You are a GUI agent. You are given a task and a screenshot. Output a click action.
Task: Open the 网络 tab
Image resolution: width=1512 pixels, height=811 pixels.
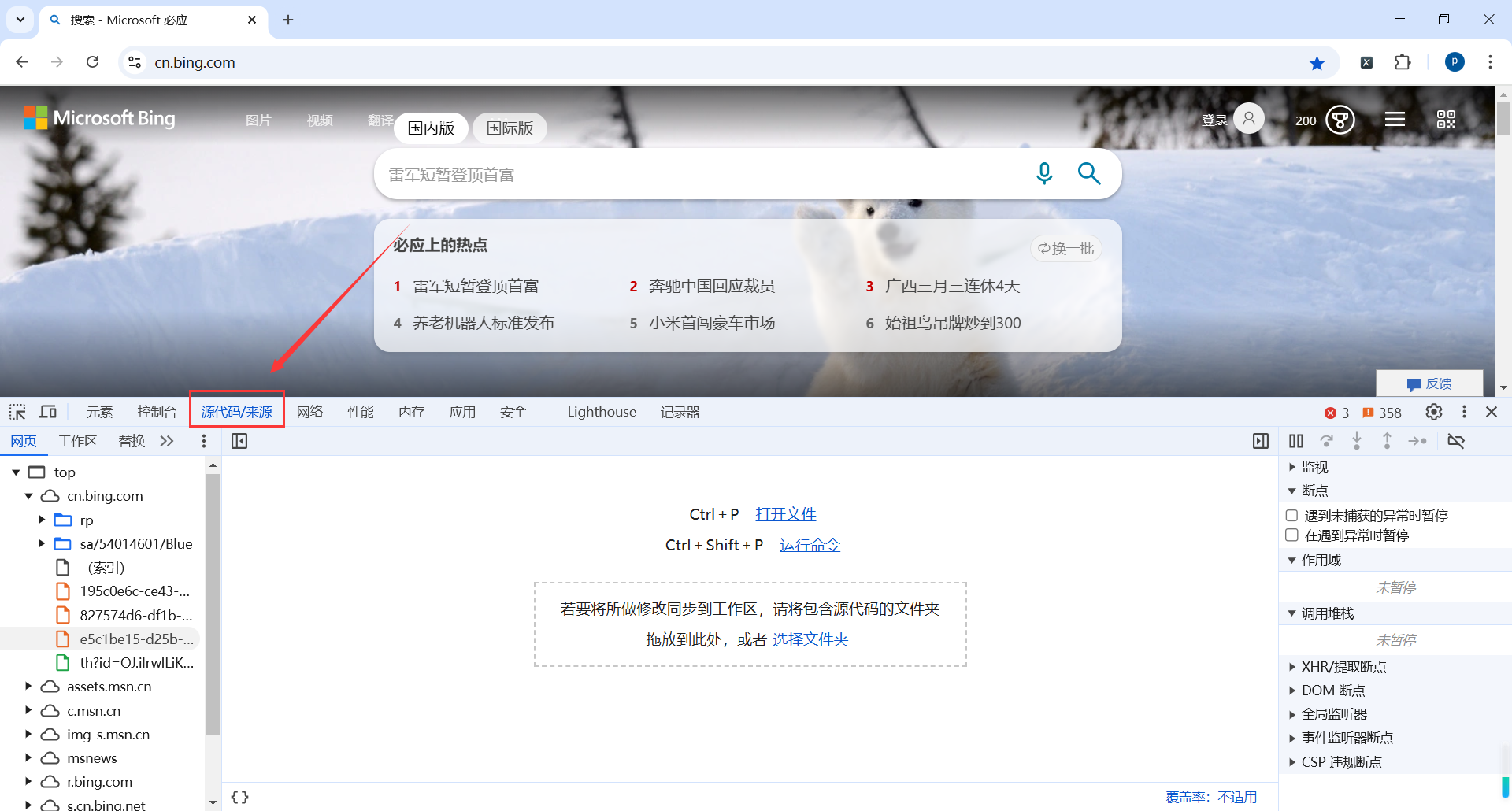coord(310,412)
